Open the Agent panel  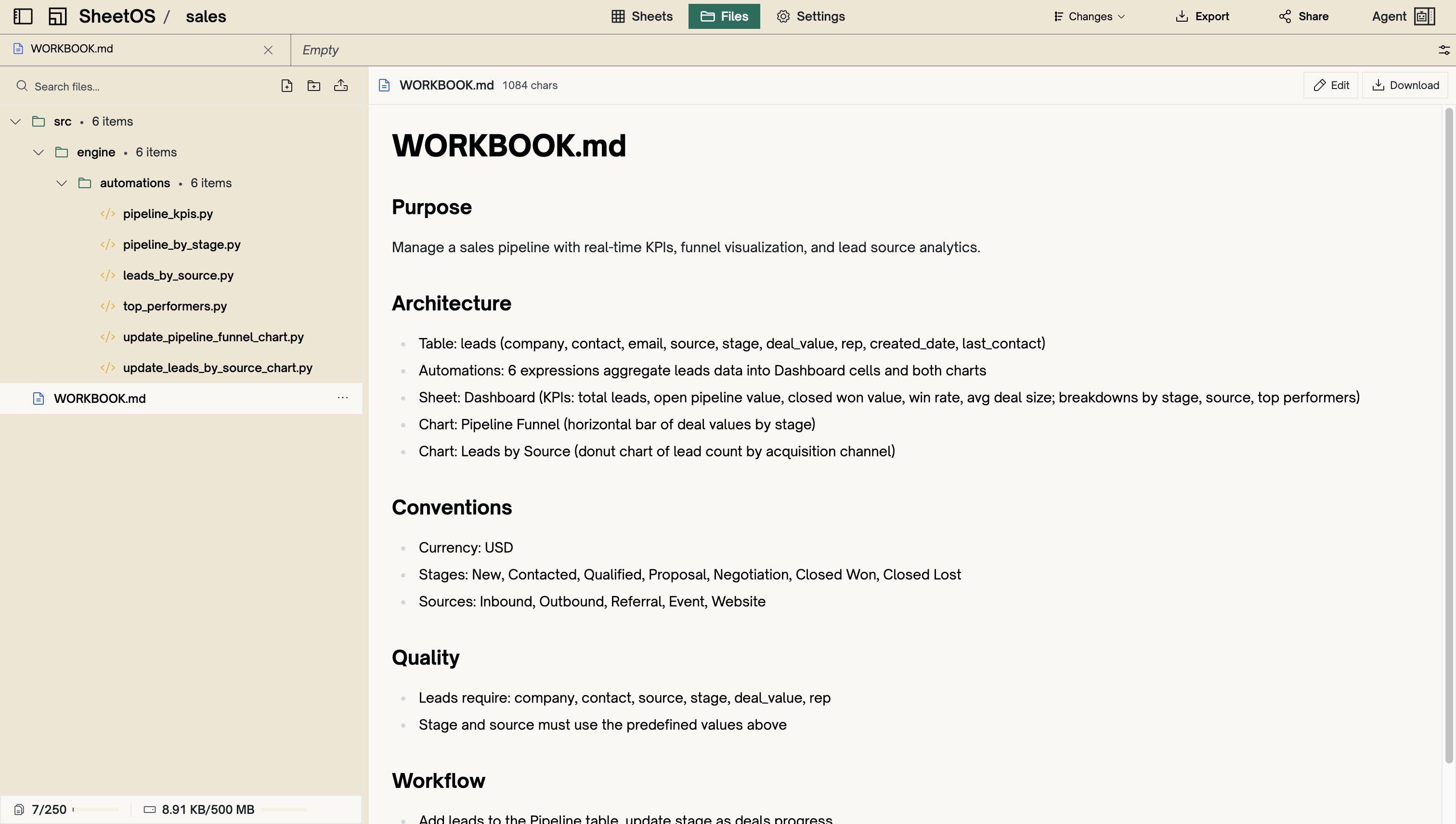click(x=1403, y=16)
